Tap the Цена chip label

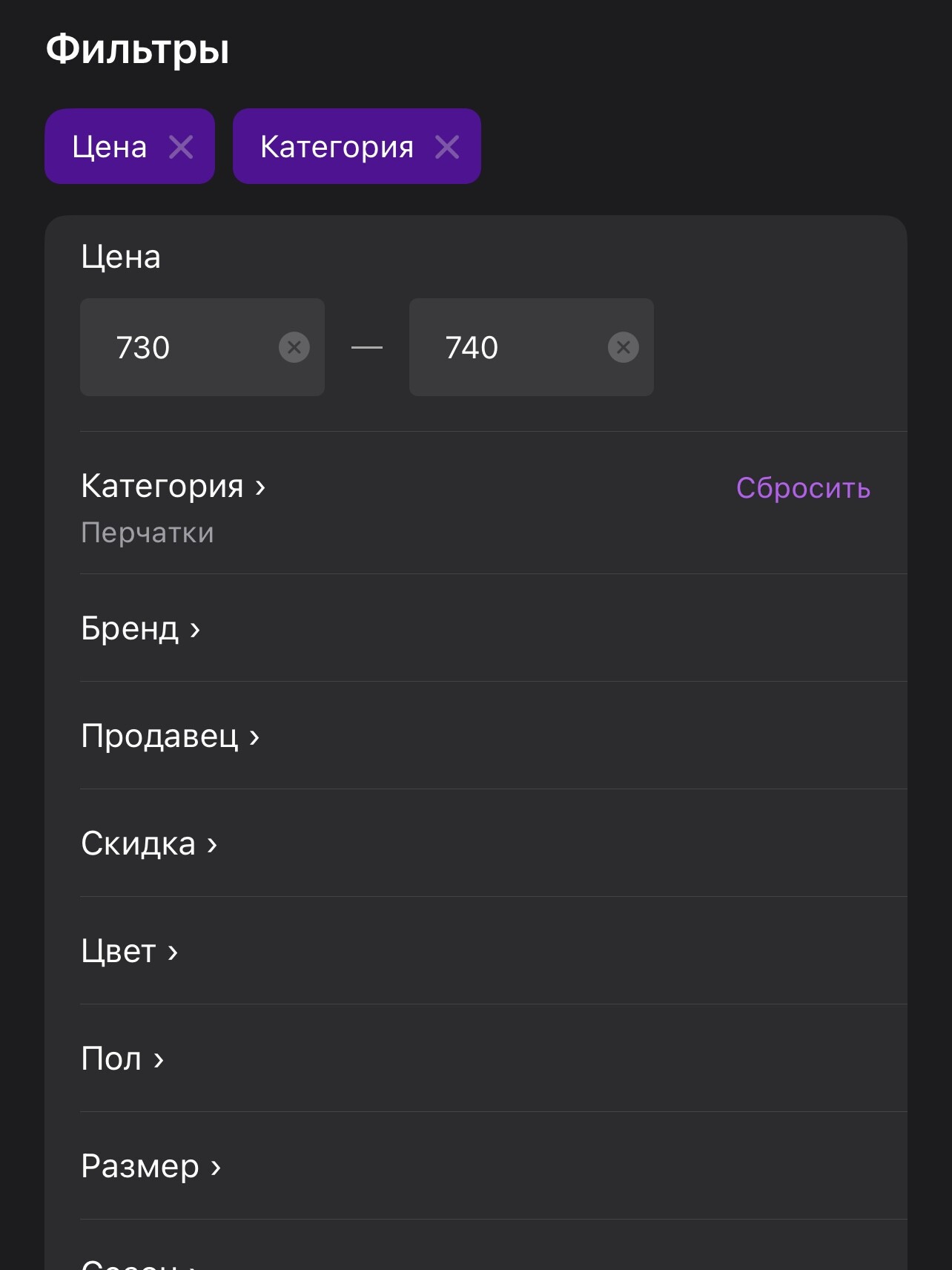[110, 147]
